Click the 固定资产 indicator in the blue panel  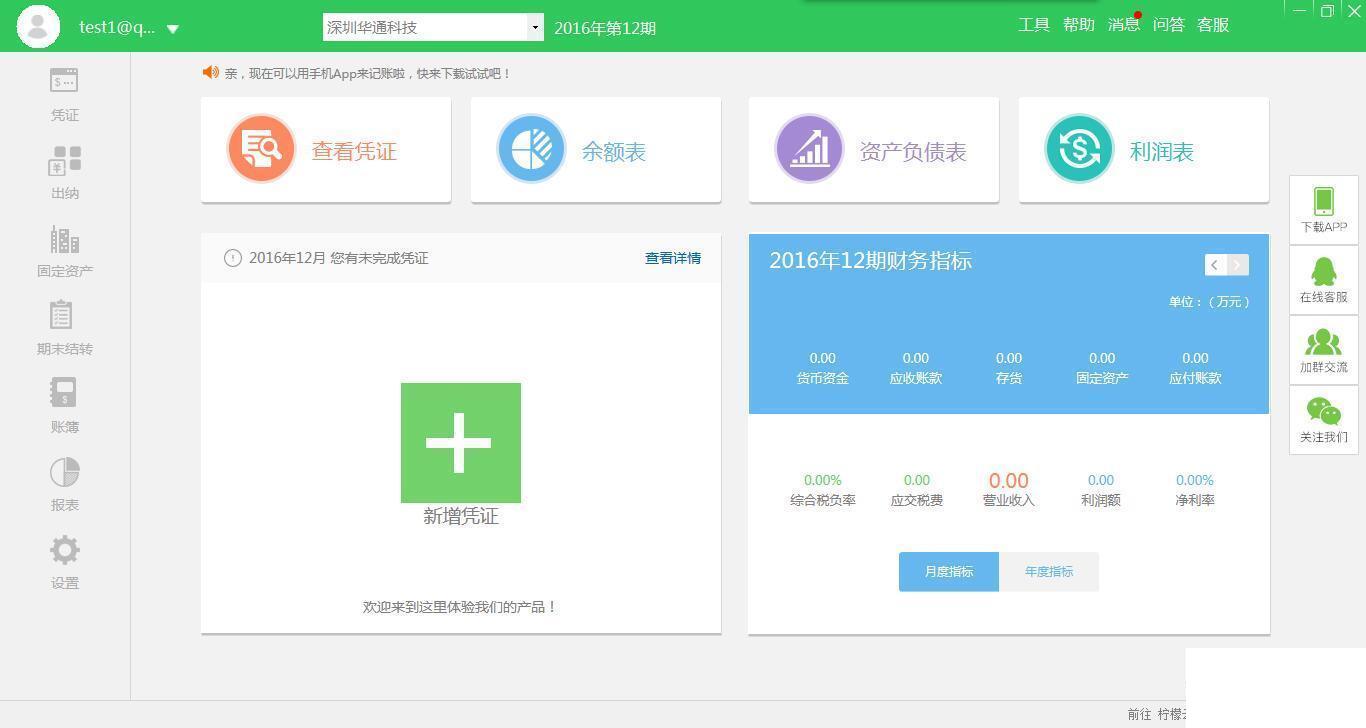1102,368
